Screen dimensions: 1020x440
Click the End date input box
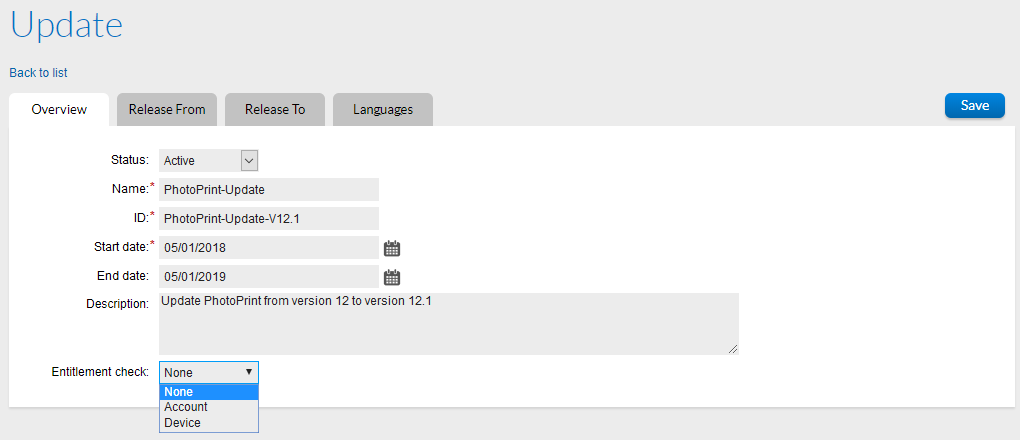pos(268,276)
